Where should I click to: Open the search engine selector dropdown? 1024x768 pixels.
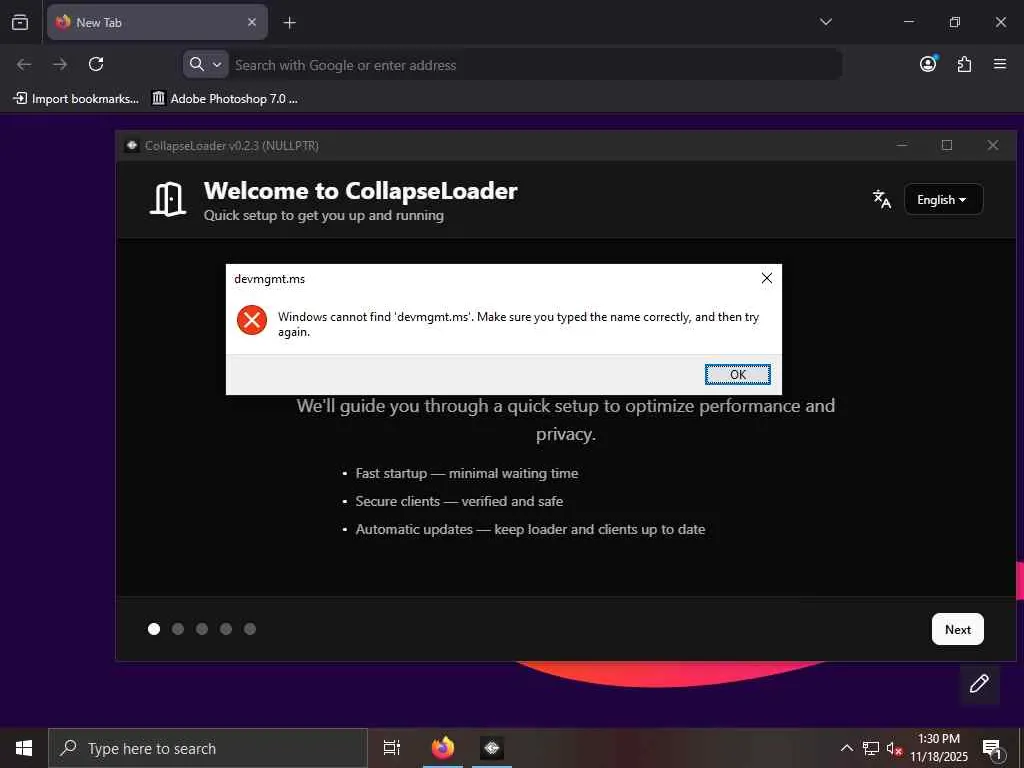[x=206, y=64]
